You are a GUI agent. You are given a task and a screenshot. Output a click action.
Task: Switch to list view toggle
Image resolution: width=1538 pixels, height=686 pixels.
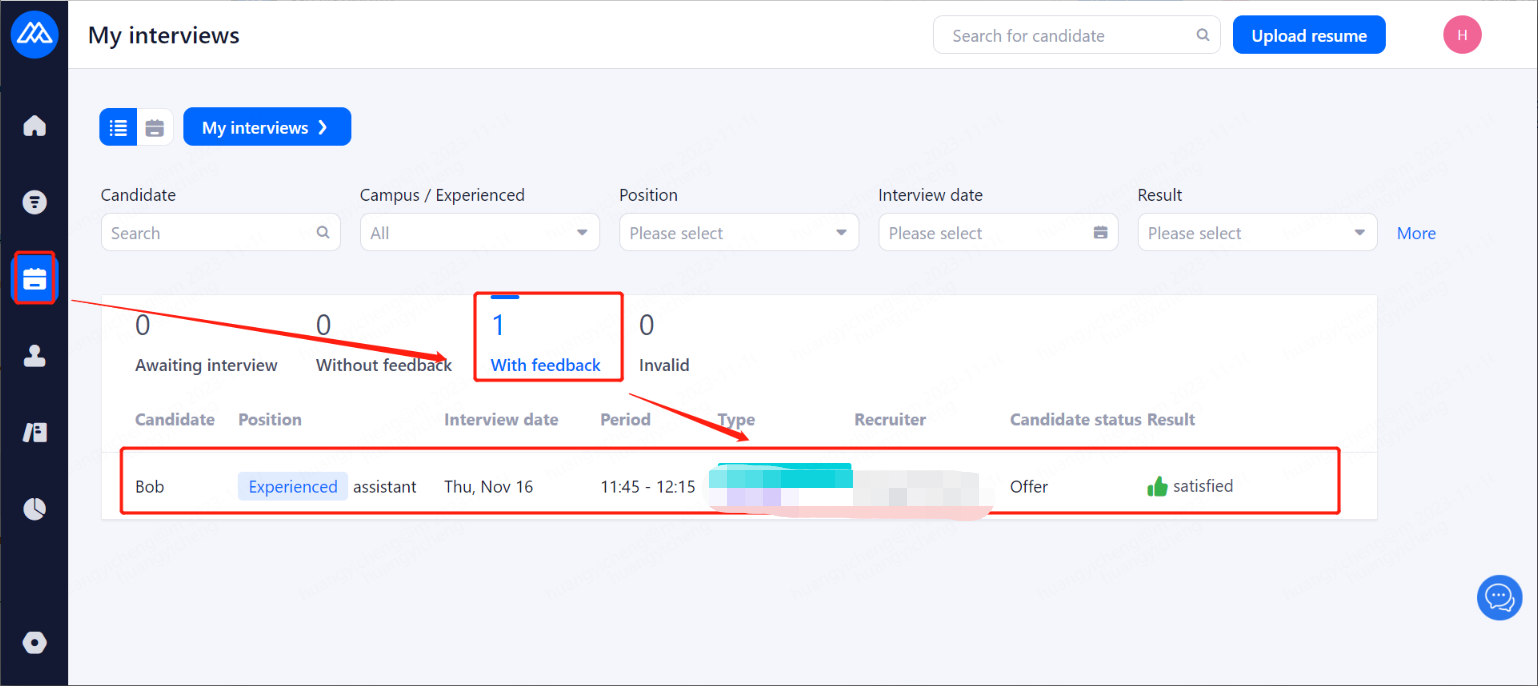[x=118, y=127]
